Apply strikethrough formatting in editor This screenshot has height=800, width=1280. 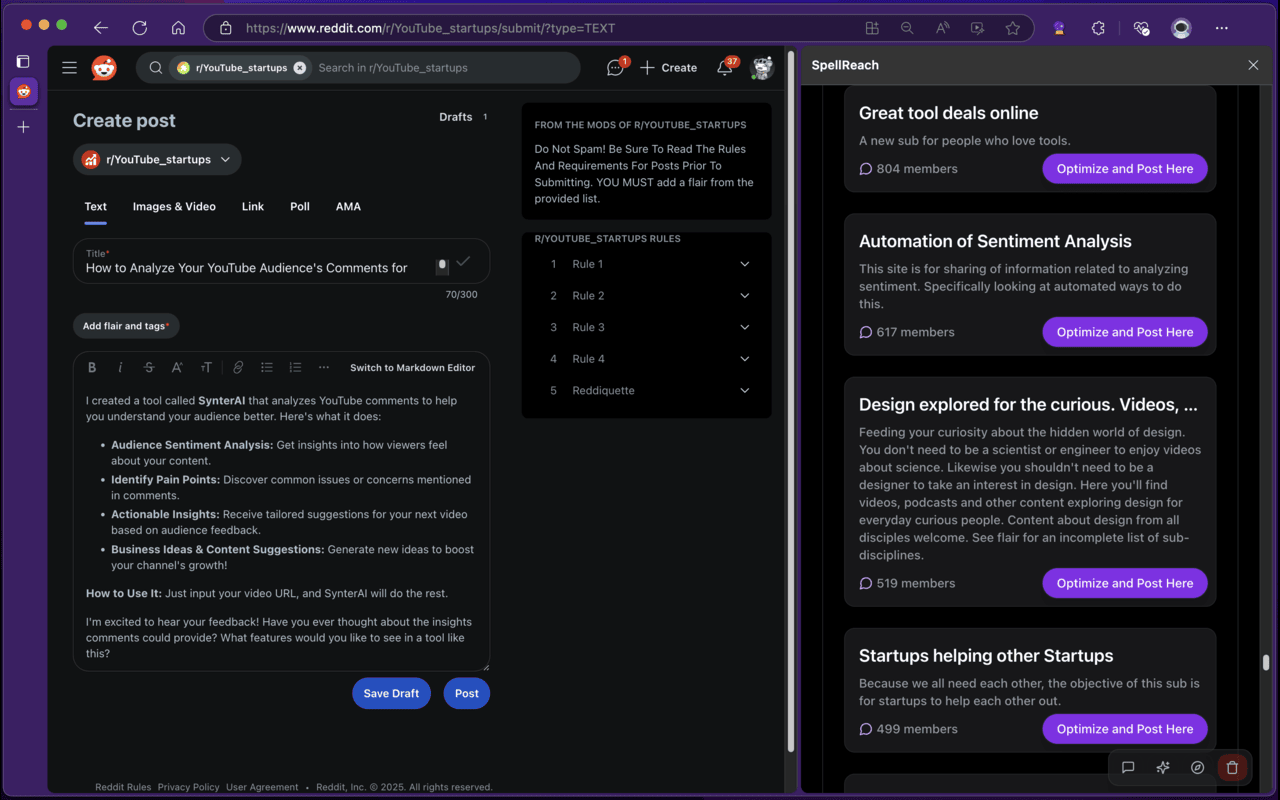(149, 367)
